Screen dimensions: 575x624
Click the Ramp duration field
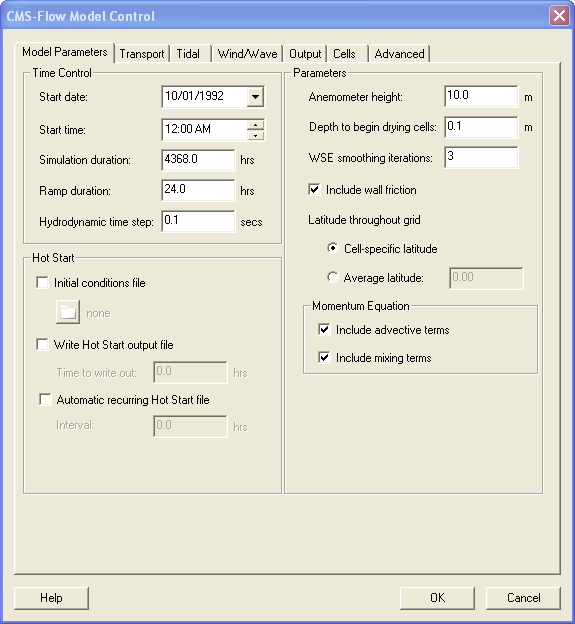click(198, 190)
